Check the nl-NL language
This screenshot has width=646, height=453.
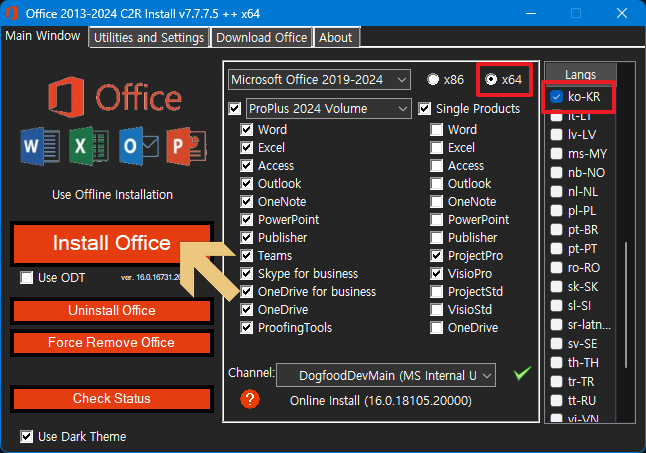click(556, 191)
